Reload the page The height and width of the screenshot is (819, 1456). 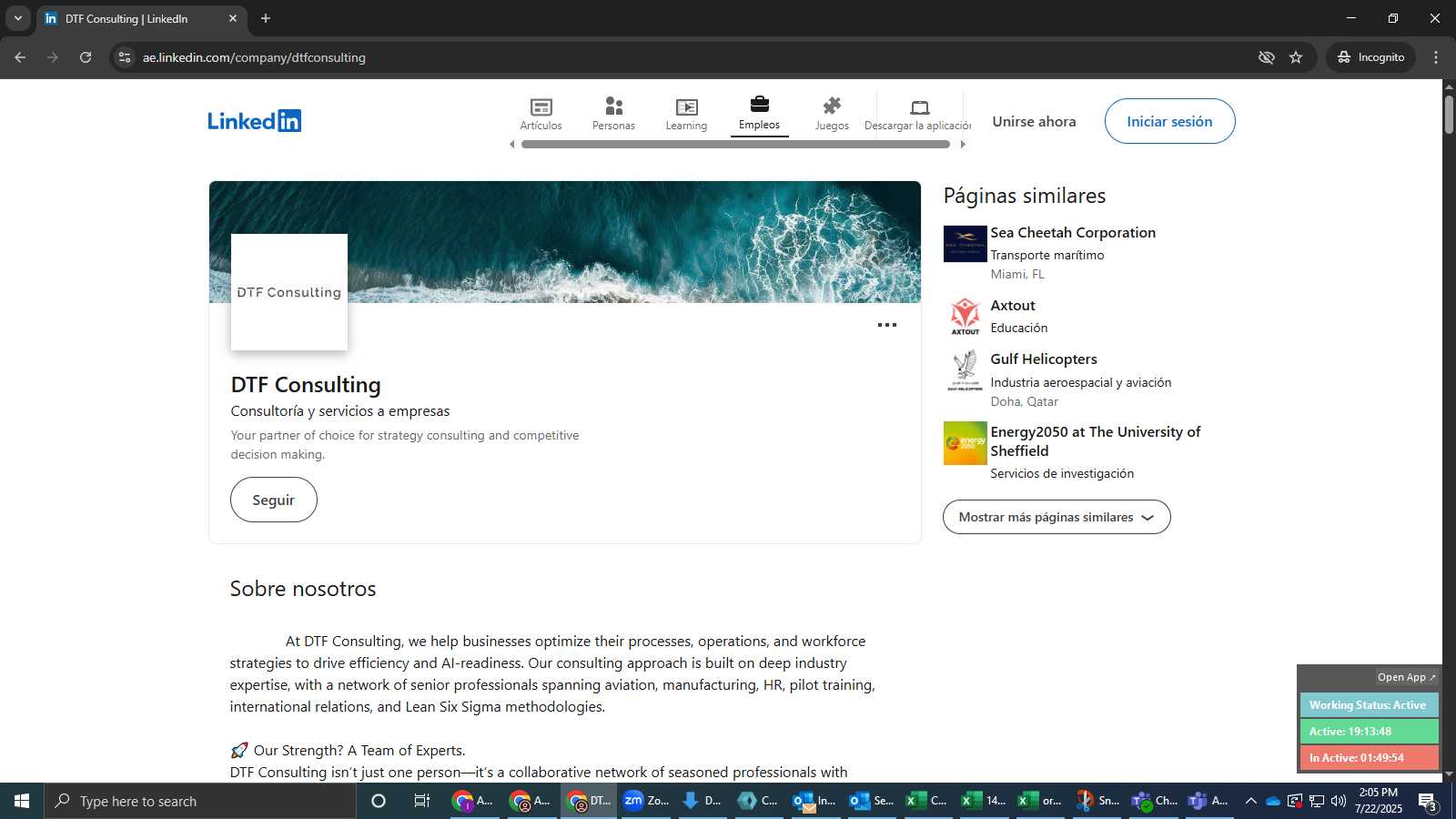(x=86, y=57)
